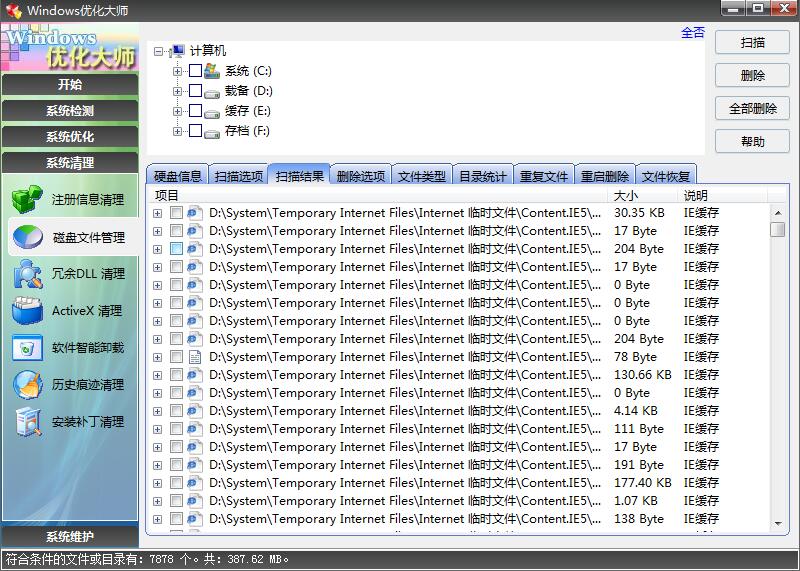
Task: Click the text document icon of 78 Byte row
Action: [x=194, y=357]
